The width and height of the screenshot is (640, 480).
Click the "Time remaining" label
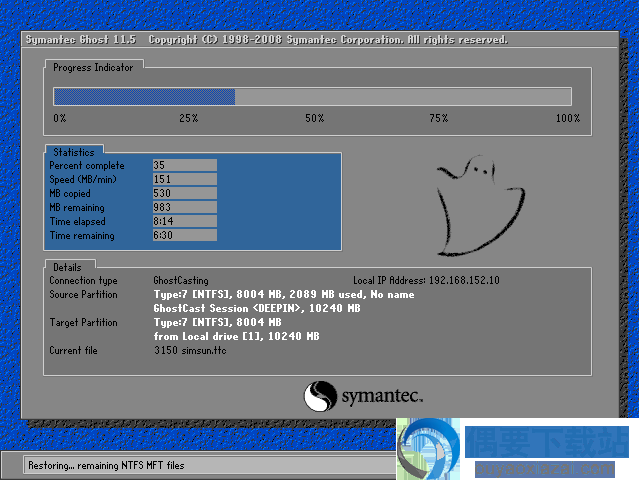(x=82, y=236)
